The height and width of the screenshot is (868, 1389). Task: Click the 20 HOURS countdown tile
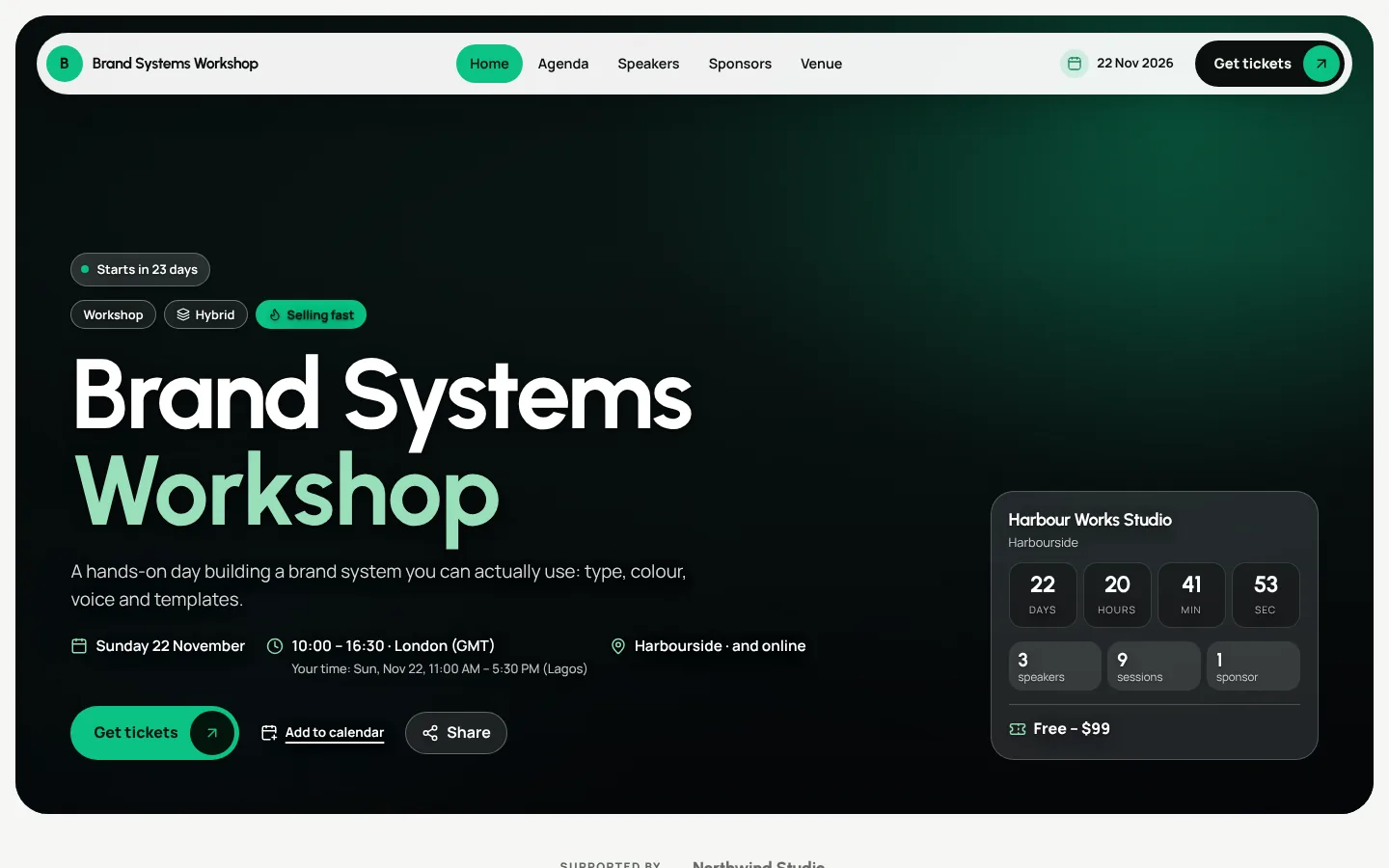click(1117, 595)
